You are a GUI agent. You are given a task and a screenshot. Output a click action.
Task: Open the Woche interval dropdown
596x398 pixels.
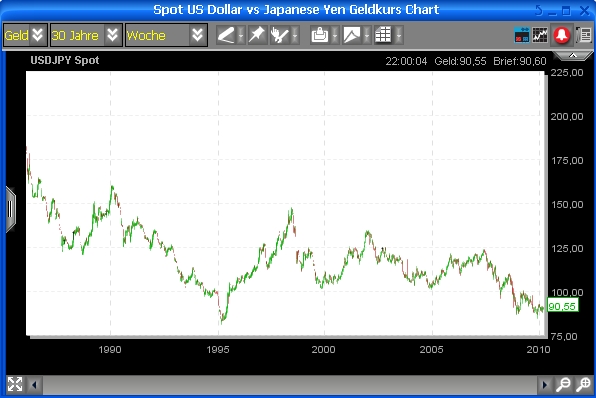pyautogui.click(x=166, y=35)
